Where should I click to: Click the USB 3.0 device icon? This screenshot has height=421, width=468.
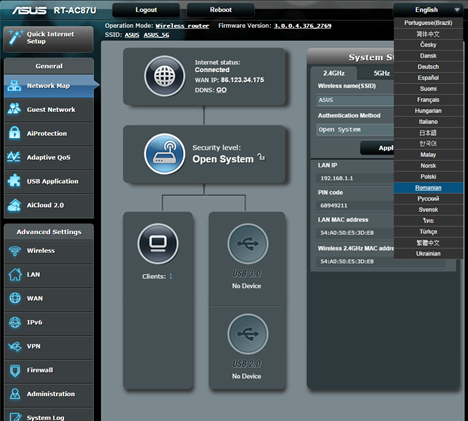tap(248, 244)
